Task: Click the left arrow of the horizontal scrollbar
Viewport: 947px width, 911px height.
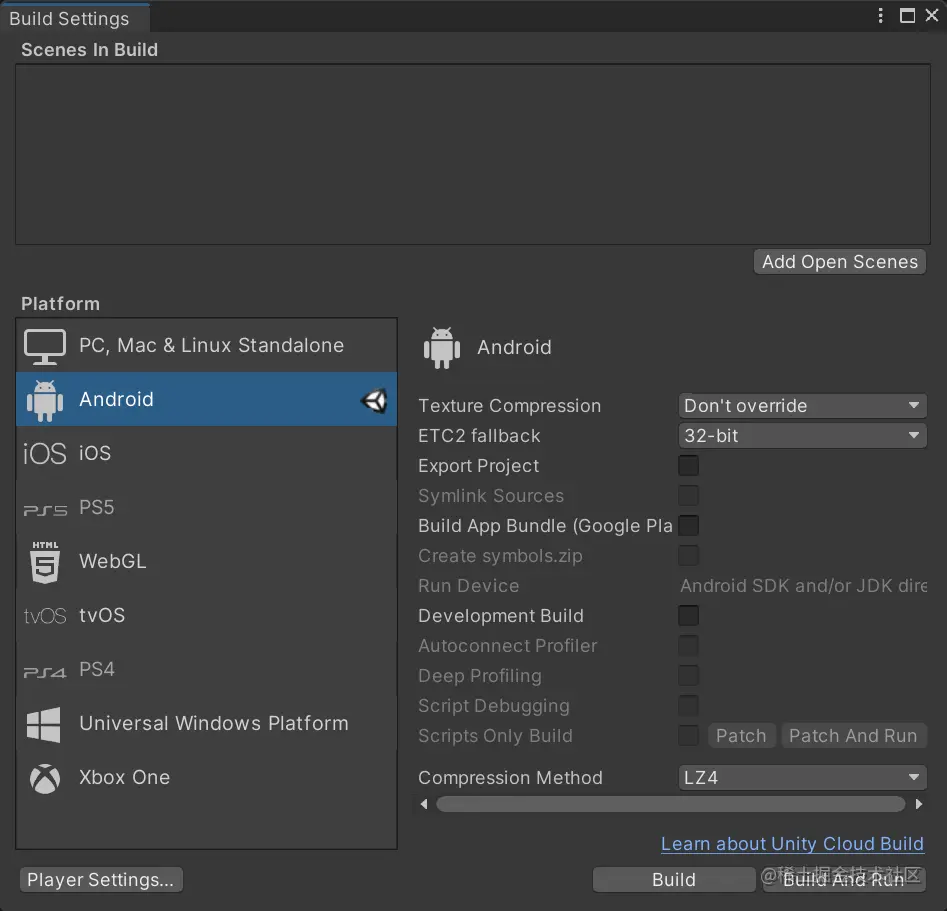Action: (x=424, y=804)
